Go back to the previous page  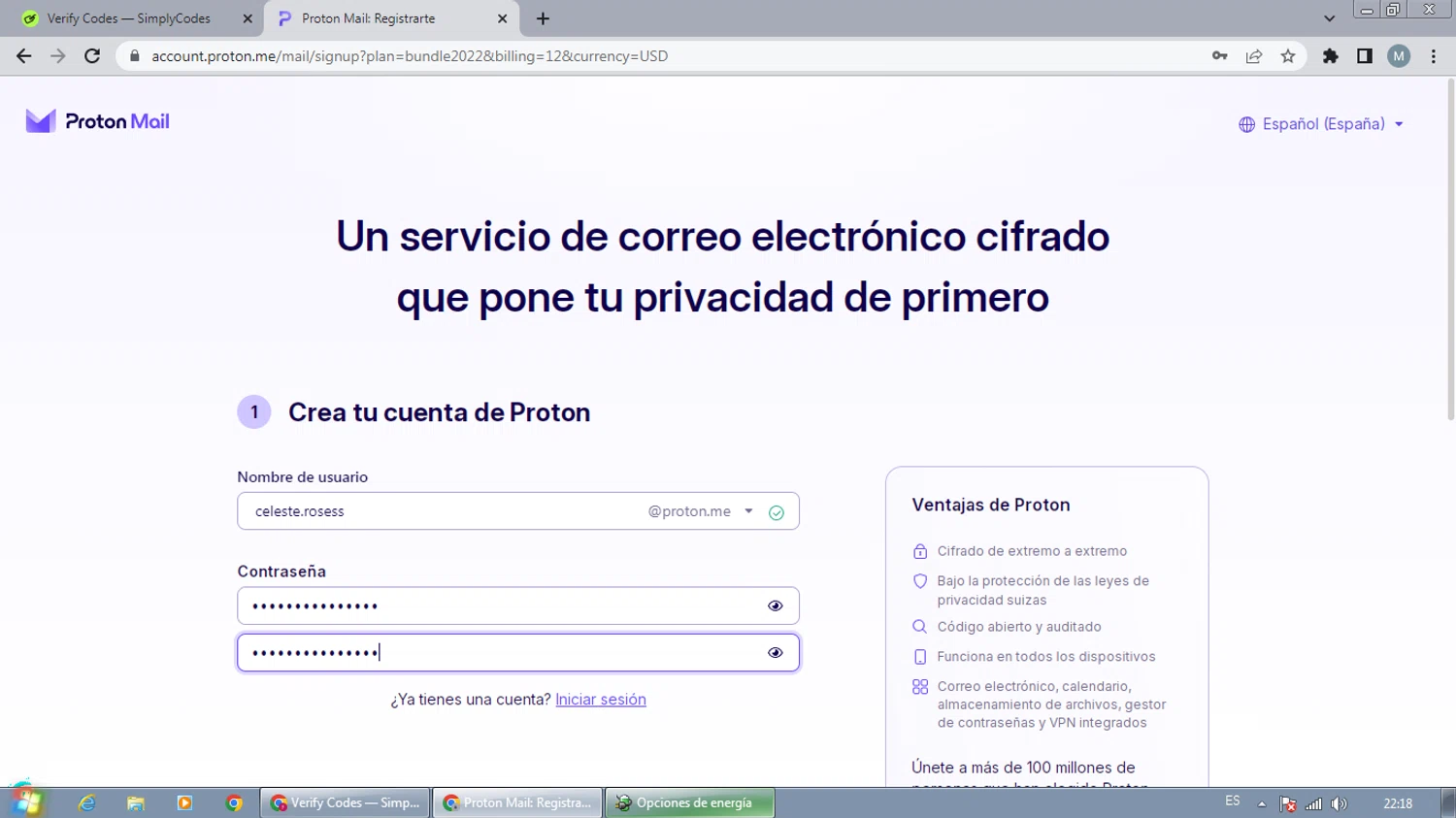point(24,56)
